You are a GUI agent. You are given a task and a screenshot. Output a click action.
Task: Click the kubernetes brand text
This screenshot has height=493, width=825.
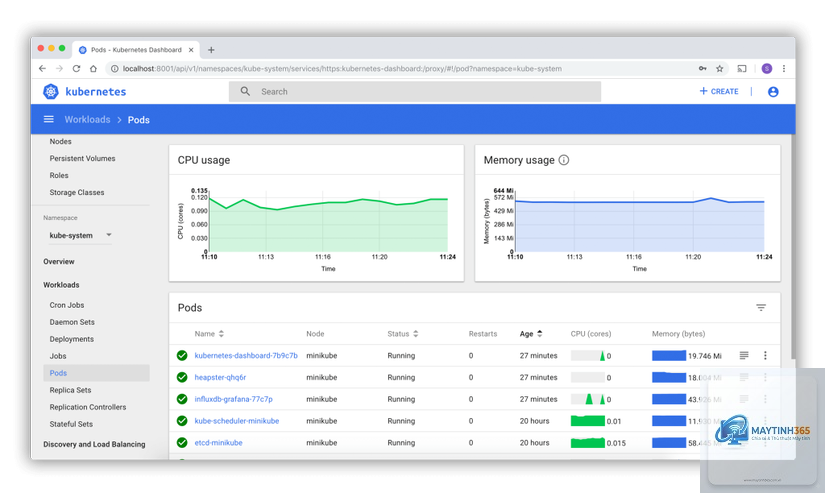point(96,92)
